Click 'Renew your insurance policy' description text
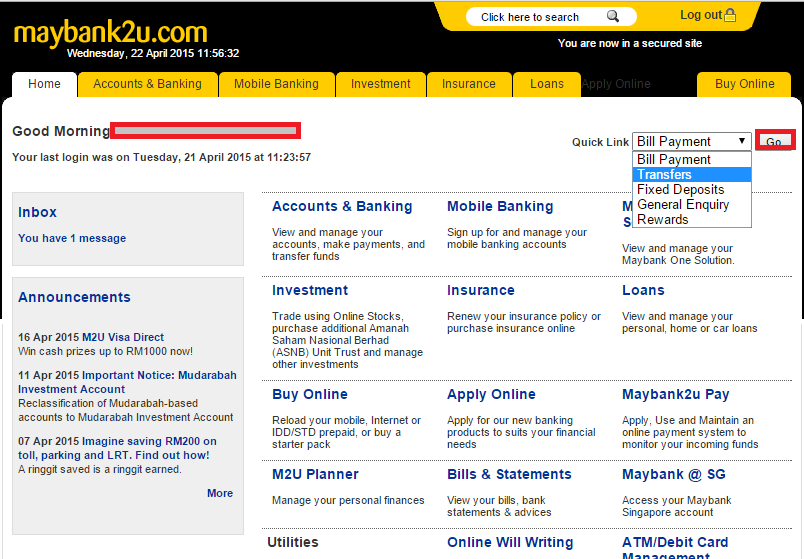The width and height of the screenshot is (804, 559). click(x=524, y=322)
